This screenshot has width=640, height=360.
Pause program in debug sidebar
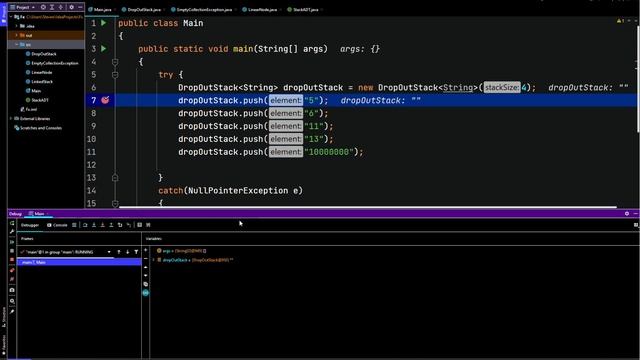pyautogui.click(x=12, y=251)
